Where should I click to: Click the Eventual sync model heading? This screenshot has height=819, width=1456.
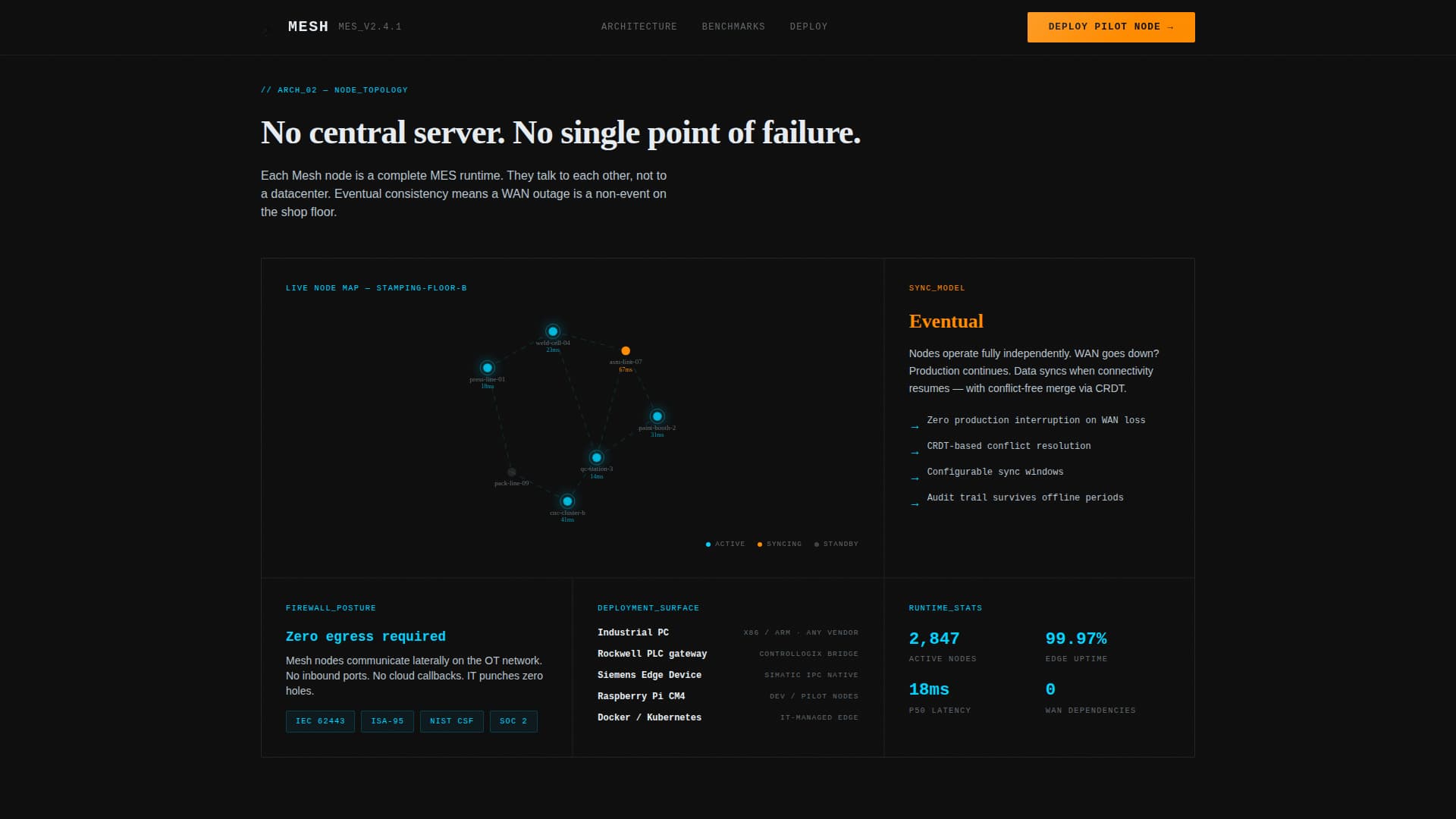946,322
